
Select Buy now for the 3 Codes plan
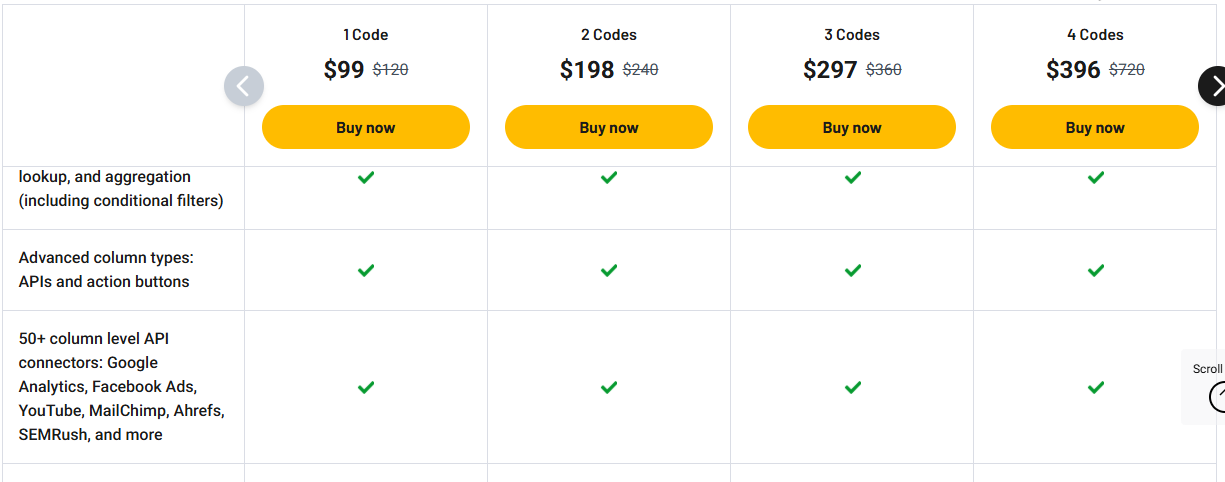point(852,127)
